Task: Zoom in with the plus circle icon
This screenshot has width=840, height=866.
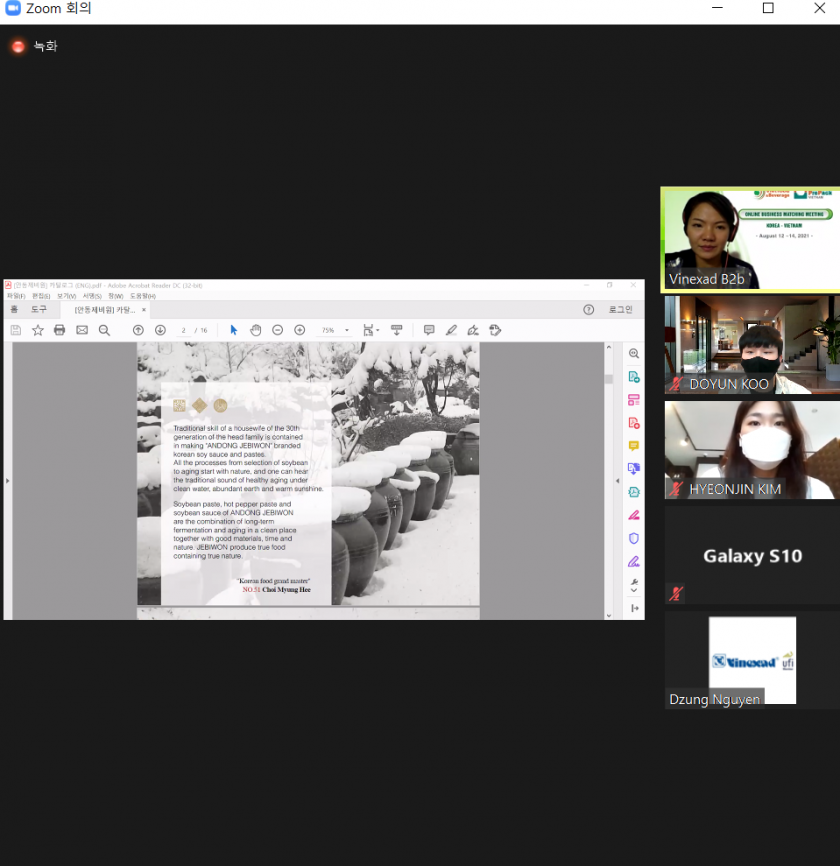Action: coord(300,330)
